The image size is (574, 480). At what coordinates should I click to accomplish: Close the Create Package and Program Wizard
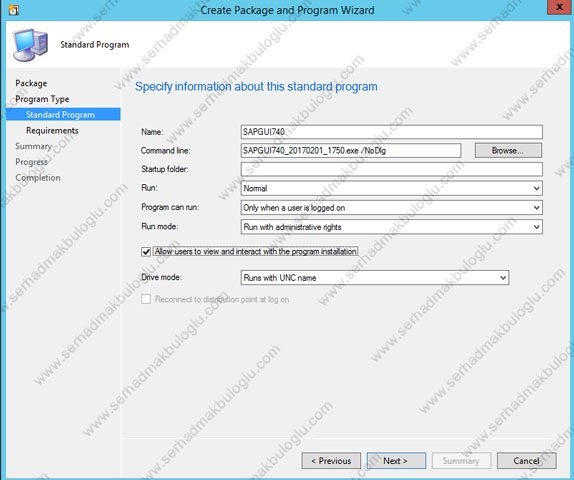tap(559, 7)
